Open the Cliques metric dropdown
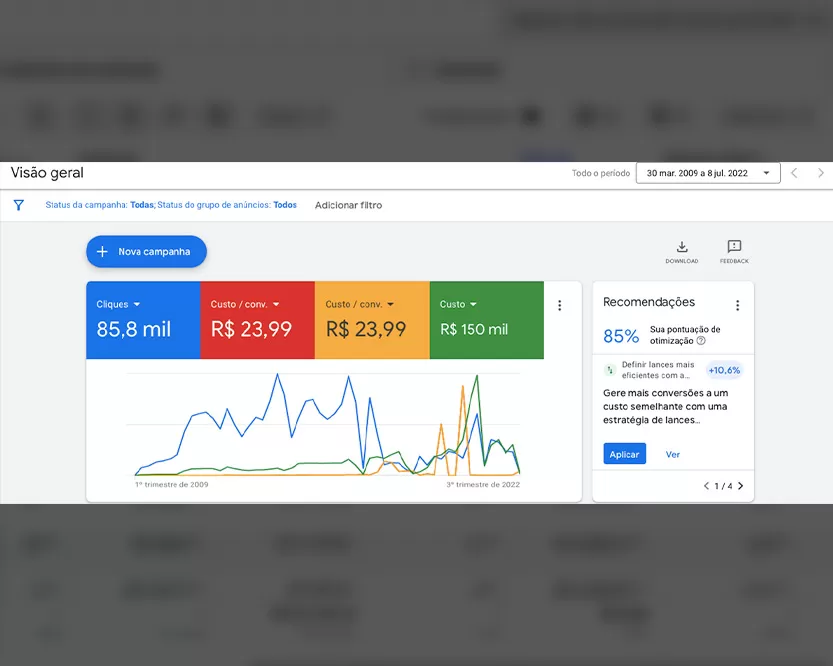833x666 pixels. coord(137,304)
